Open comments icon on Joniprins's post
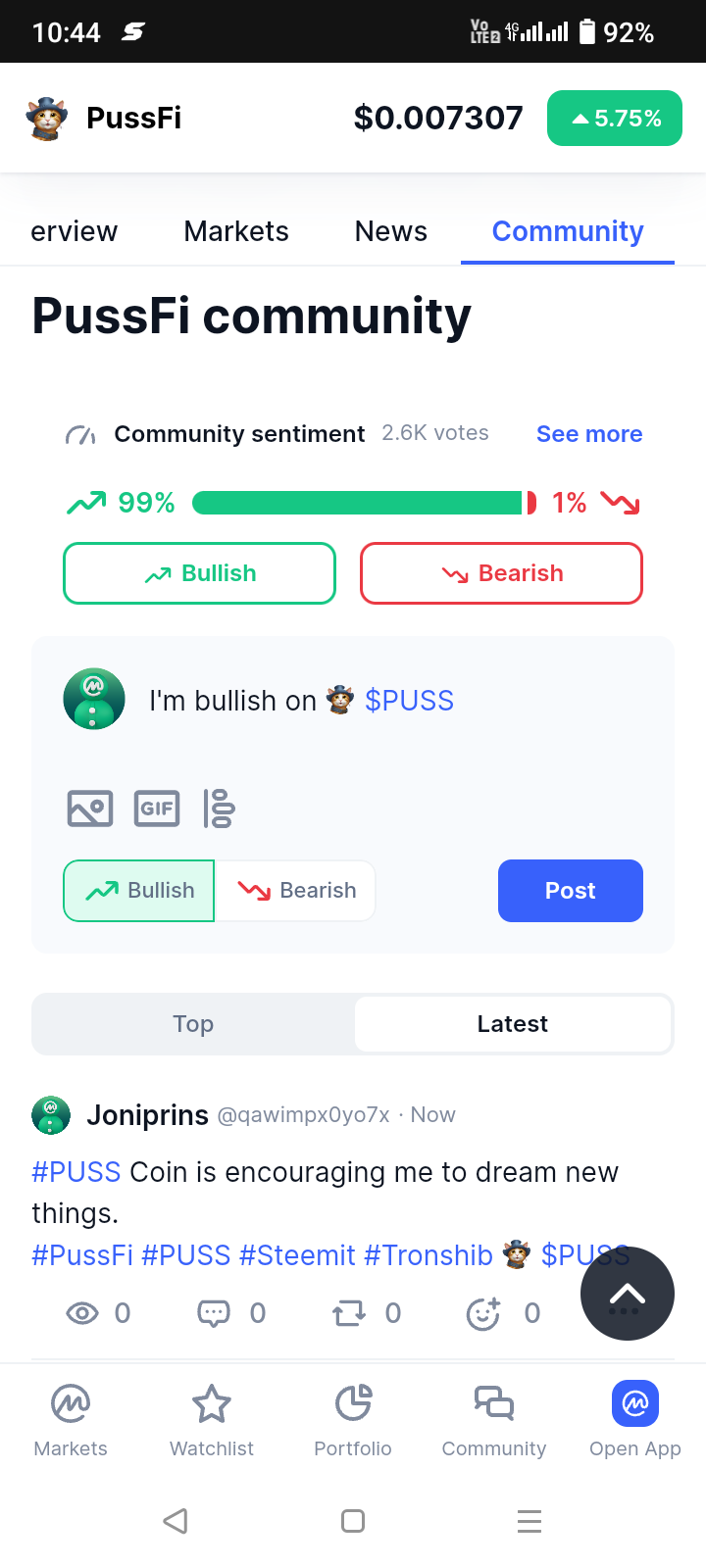Screen dimensions: 706x1568 point(214,1313)
